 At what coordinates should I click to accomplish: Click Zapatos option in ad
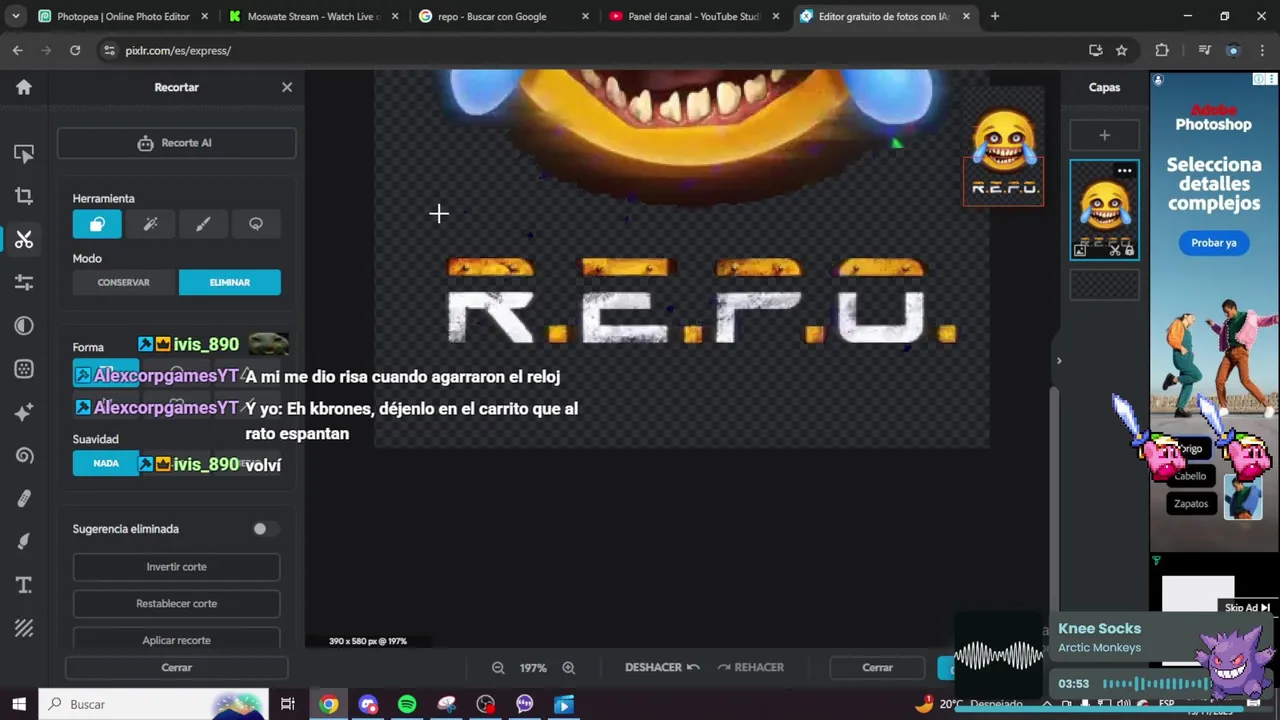pos(1191,504)
